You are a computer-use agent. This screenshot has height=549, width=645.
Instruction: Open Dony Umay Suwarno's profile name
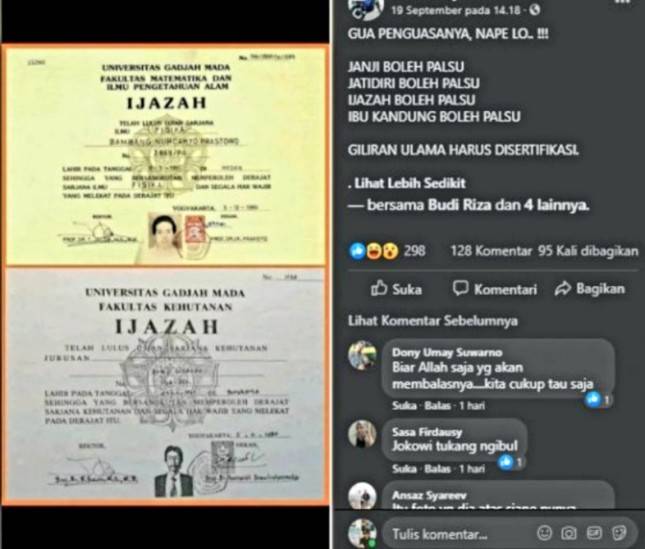447,352
